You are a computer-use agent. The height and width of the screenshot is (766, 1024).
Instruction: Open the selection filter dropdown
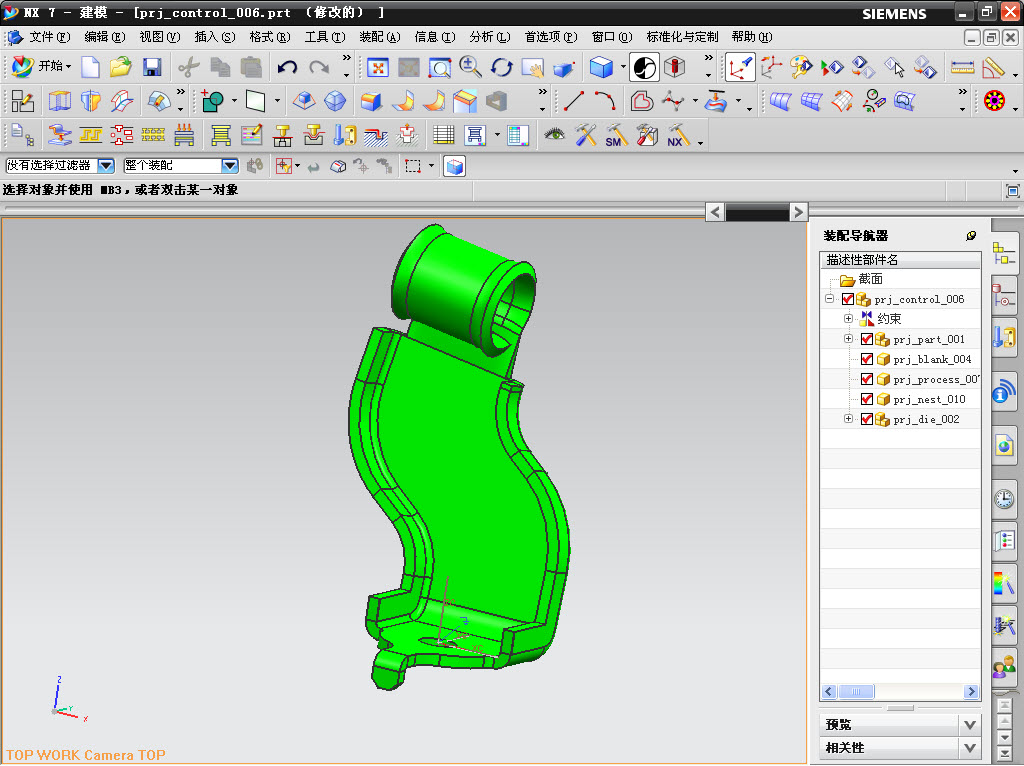click(x=106, y=166)
